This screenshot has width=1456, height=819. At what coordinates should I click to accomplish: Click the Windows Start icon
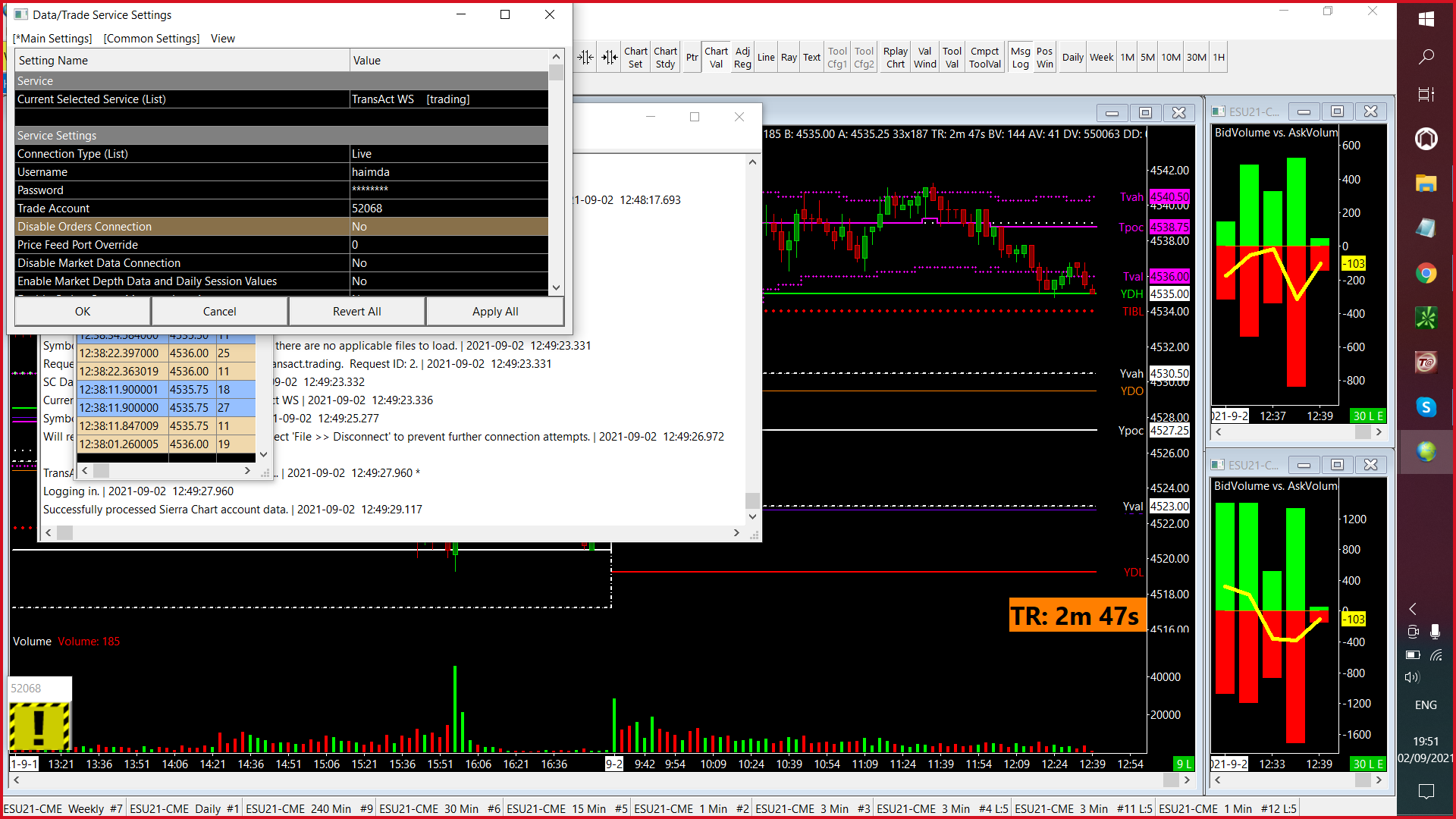tap(1426, 19)
